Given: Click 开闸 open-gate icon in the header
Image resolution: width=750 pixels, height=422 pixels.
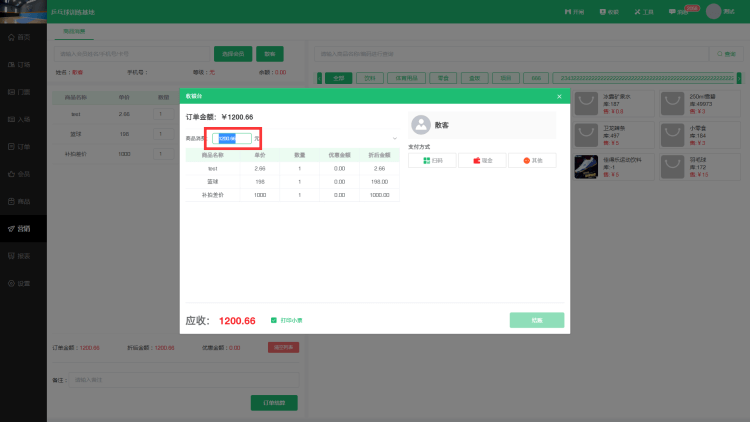Looking at the screenshot, I should (573, 11).
